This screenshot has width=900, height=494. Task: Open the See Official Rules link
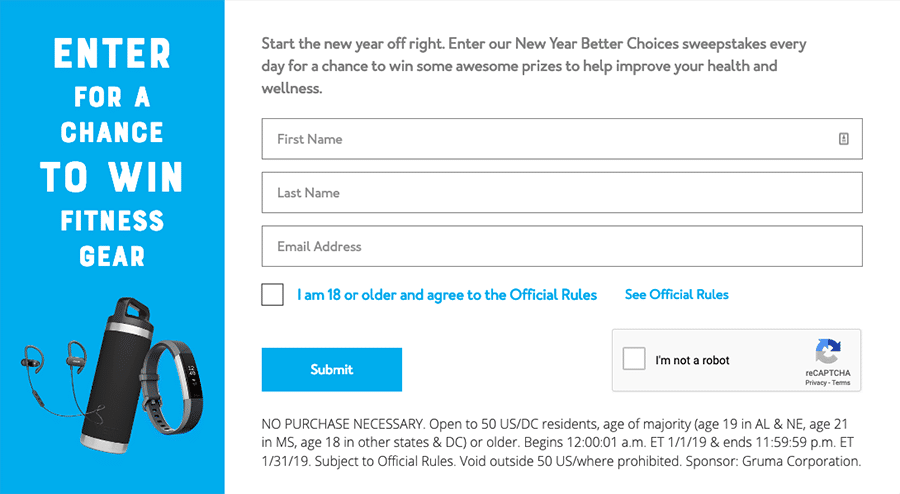pos(676,295)
